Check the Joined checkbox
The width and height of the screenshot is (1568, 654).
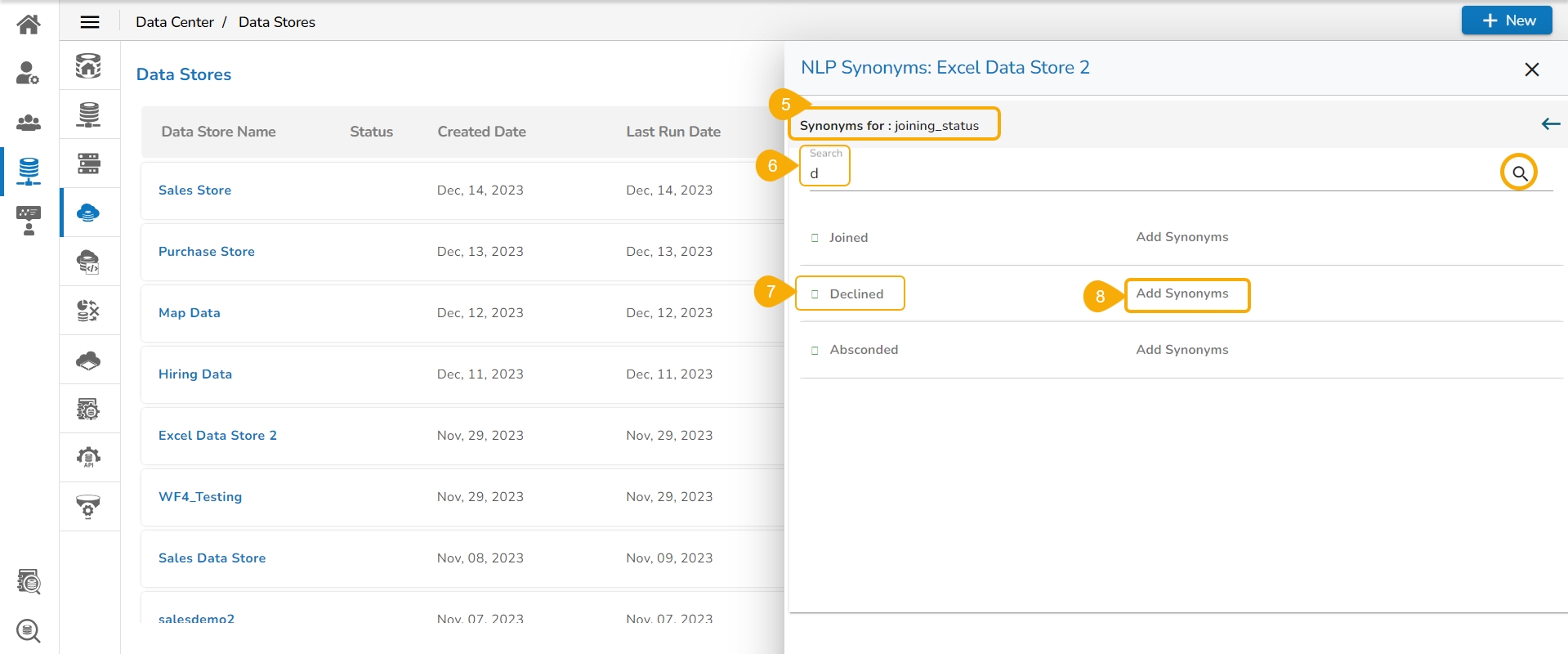pos(815,238)
